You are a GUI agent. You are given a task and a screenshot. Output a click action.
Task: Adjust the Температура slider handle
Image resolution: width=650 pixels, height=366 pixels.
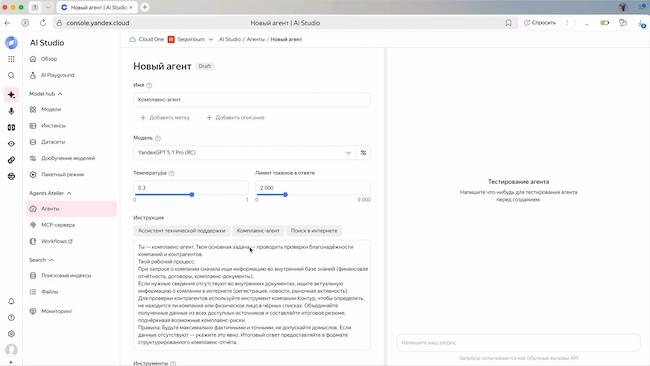coord(192,194)
